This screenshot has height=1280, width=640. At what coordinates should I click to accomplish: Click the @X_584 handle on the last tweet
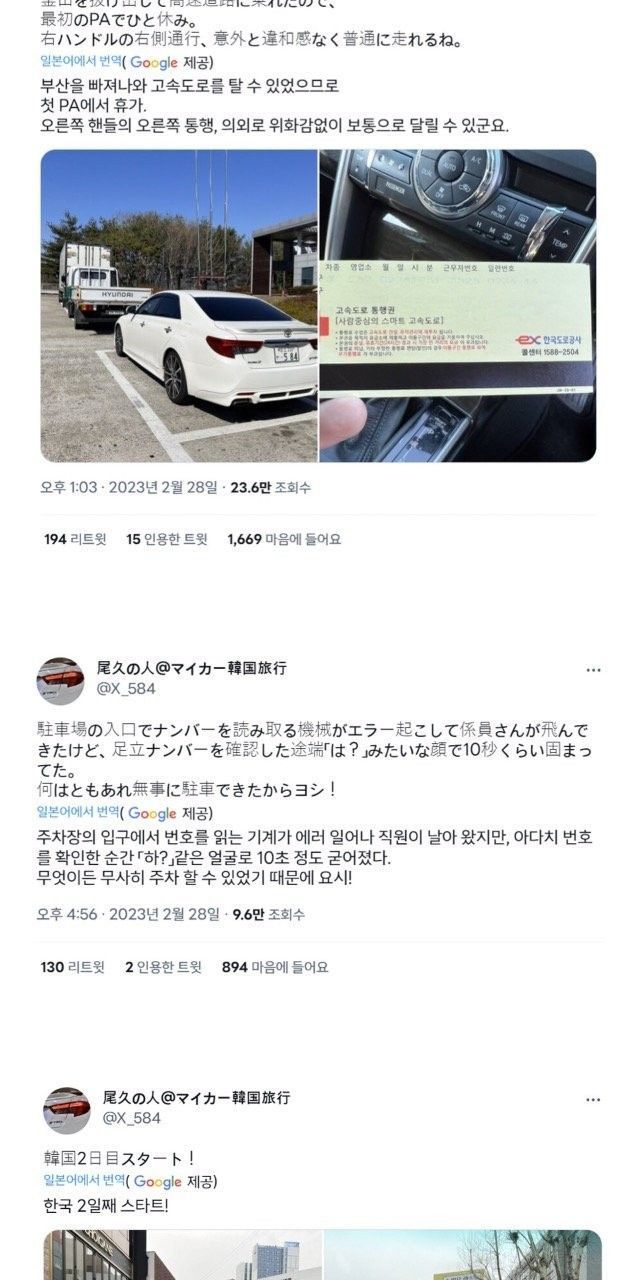pos(133,1118)
